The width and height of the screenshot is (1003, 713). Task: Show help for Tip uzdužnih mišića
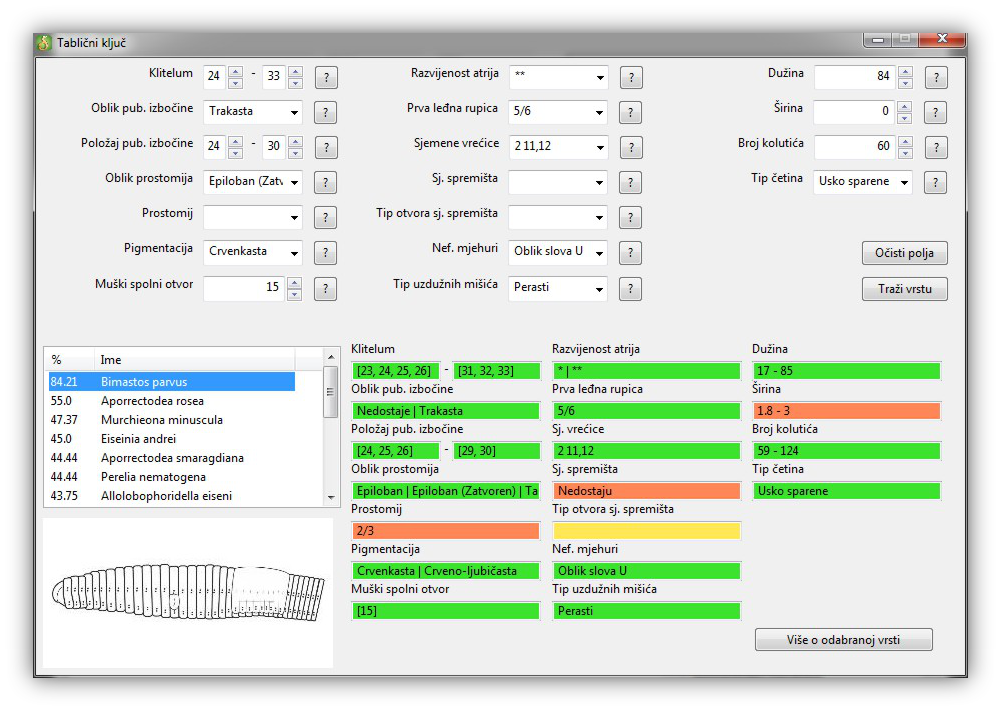(x=630, y=289)
